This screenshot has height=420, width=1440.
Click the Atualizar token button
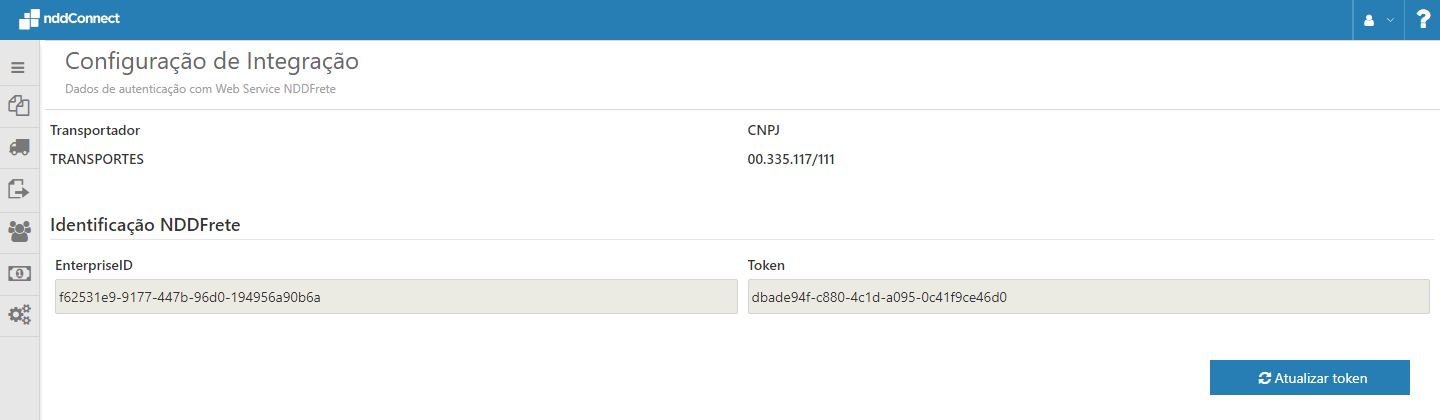tap(1309, 378)
